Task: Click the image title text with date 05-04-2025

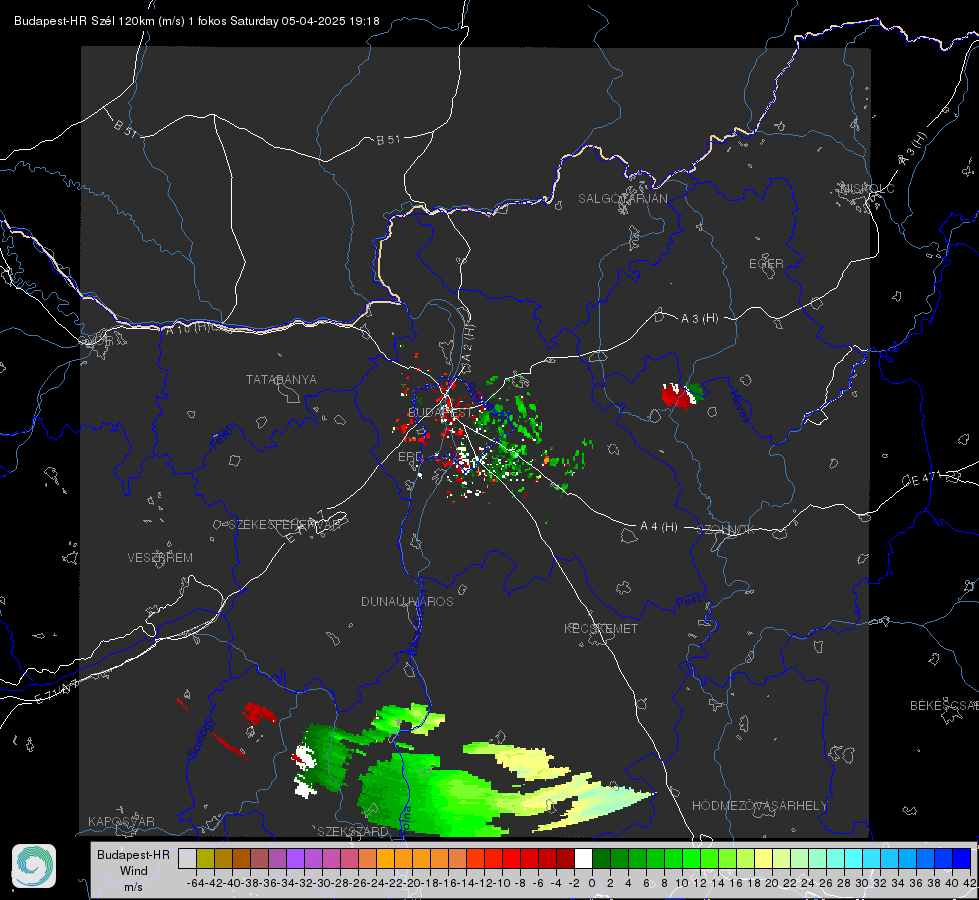Action: click(x=197, y=21)
